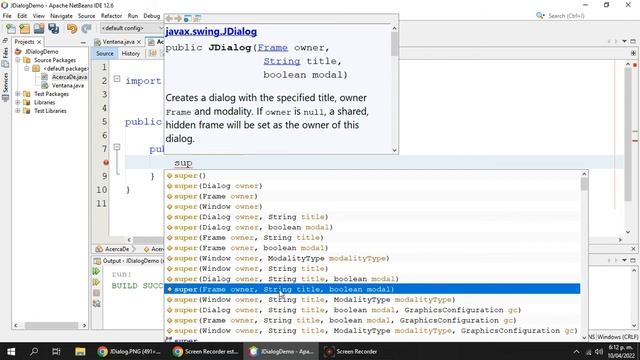
Task: Choose super(Frame owner, String title, boolean modal)
Action: click(372, 289)
